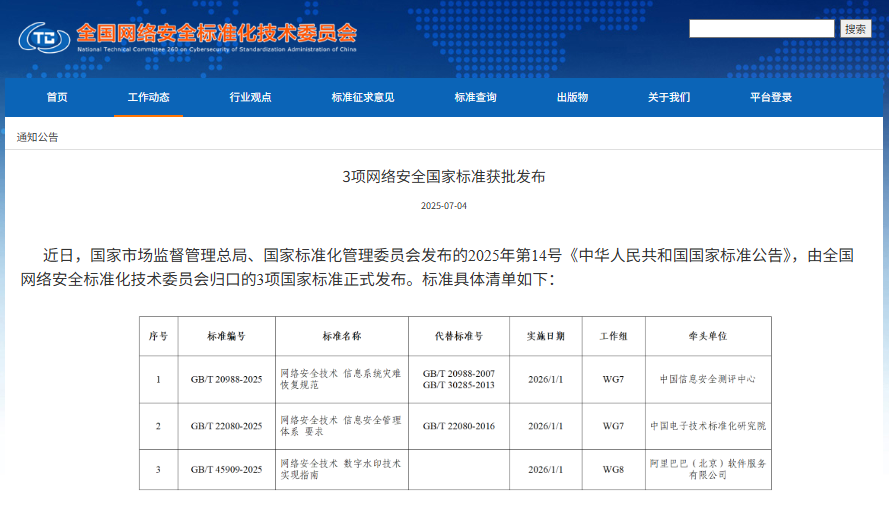Click the 实施日期 column header
Screen dimensions: 889x516
[545, 336]
